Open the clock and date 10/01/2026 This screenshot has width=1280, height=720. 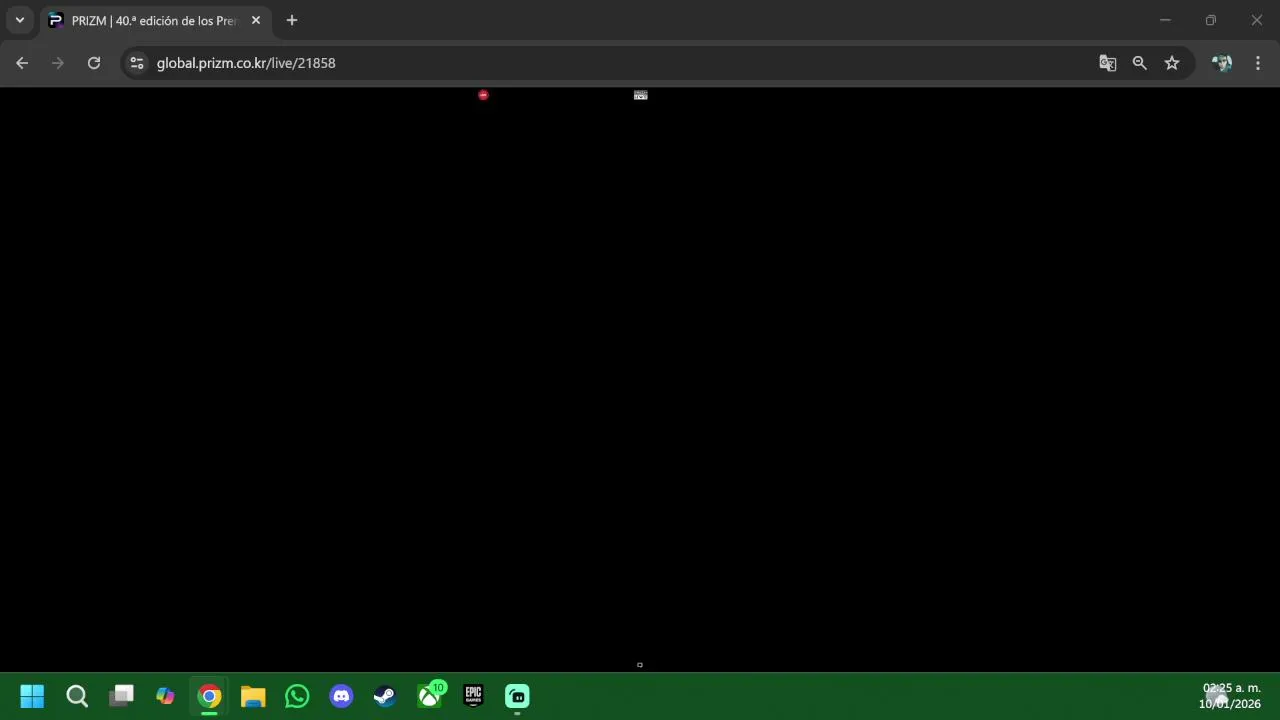(1231, 696)
